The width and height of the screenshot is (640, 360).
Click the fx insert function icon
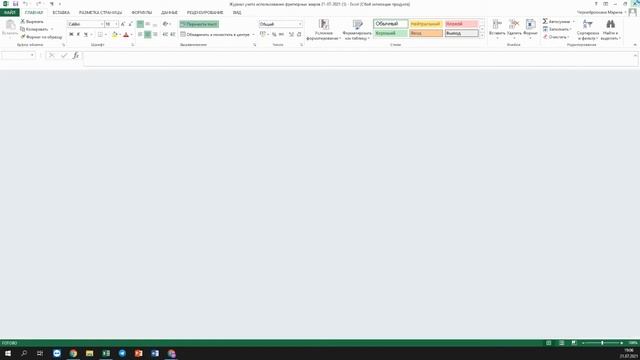coord(76,55)
